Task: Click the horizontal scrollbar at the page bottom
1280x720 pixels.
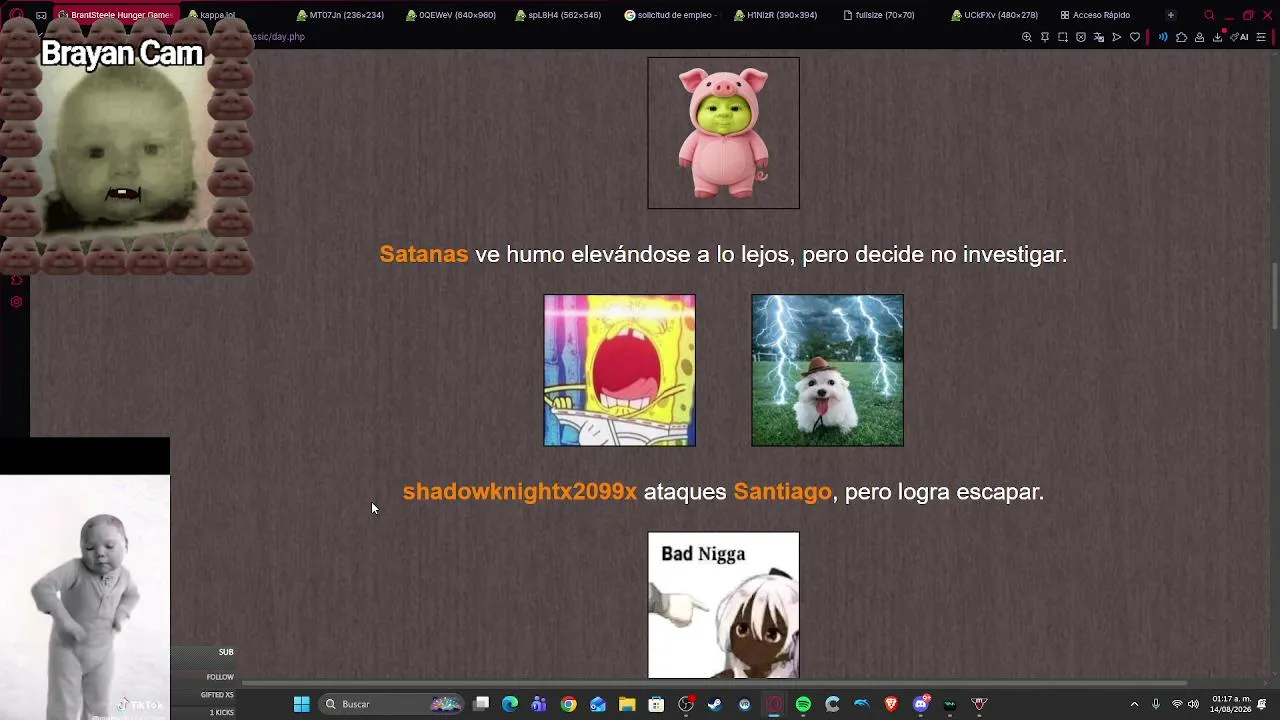Action: point(715,684)
